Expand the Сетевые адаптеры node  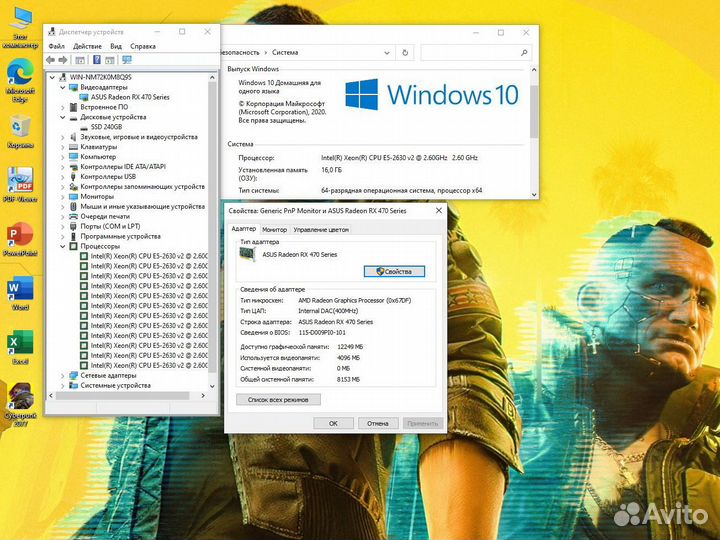tap(62, 375)
